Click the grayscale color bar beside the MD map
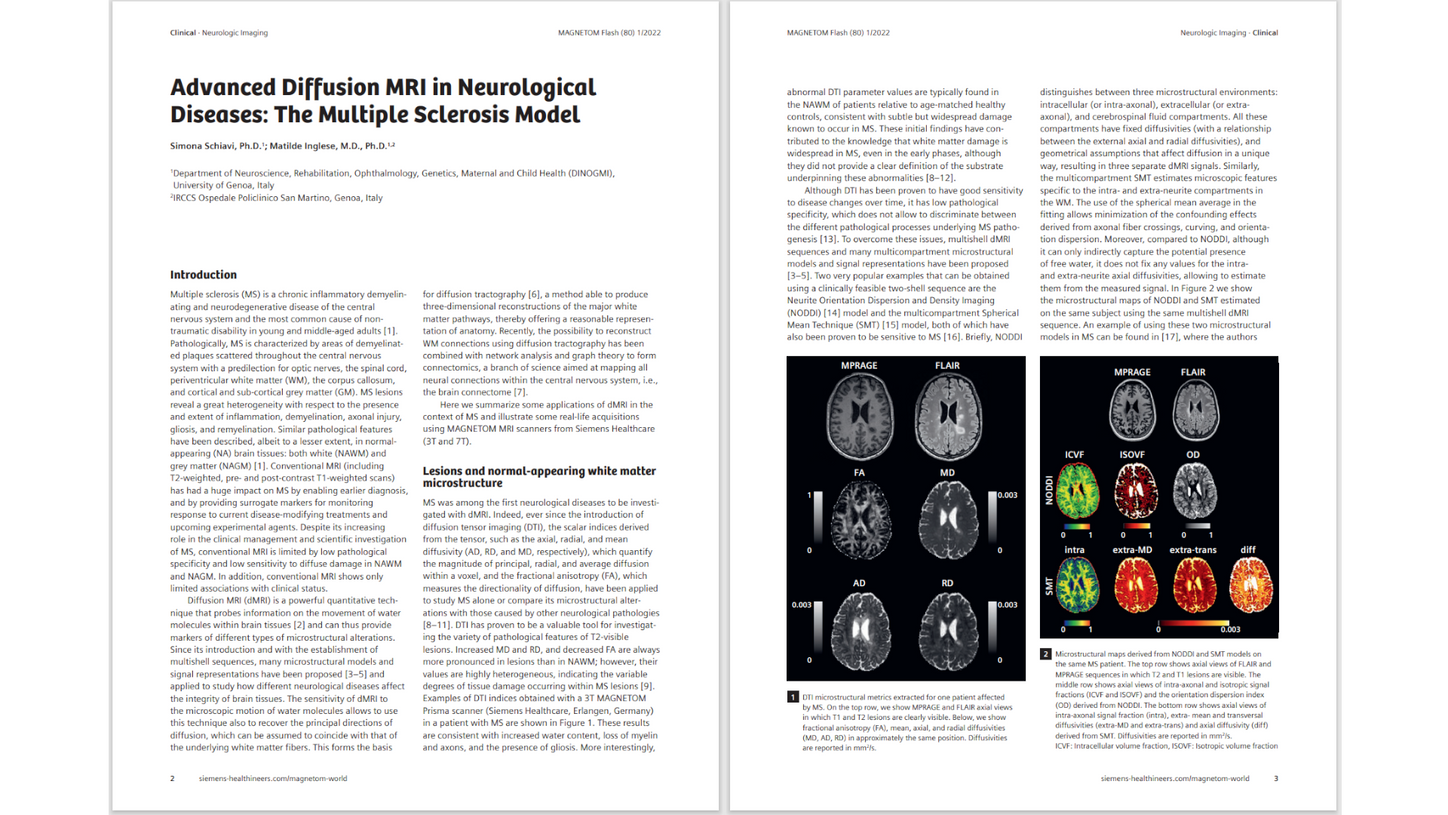This screenshot has width=1448, height=815. [992, 517]
